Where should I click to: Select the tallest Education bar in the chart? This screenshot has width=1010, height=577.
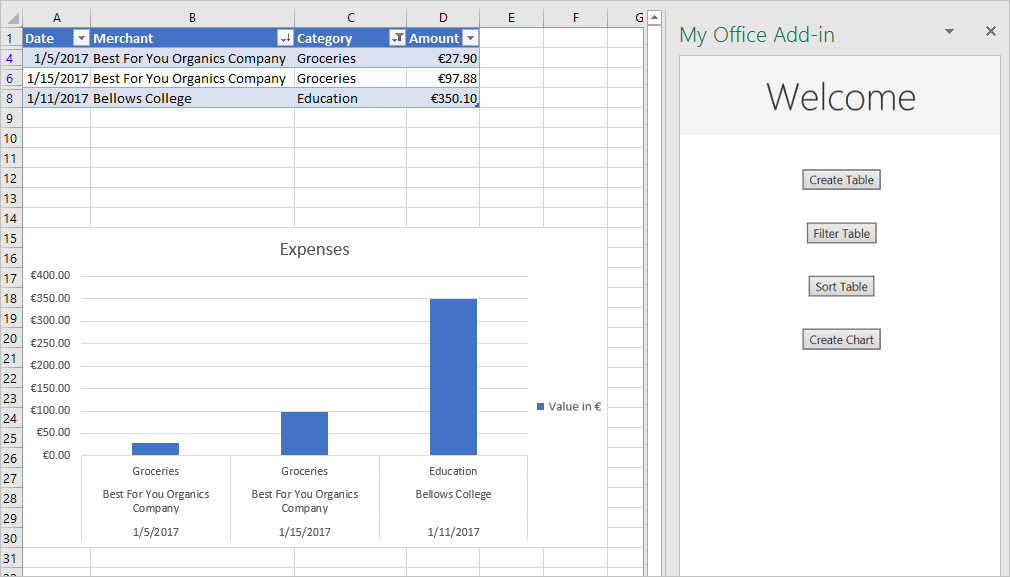point(453,375)
